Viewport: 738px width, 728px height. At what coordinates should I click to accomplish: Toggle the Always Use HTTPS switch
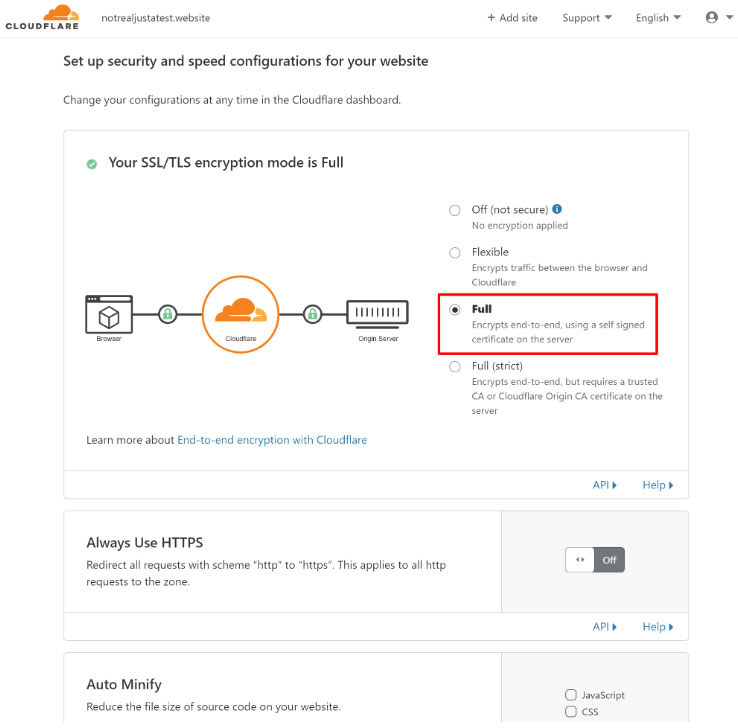click(595, 560)
